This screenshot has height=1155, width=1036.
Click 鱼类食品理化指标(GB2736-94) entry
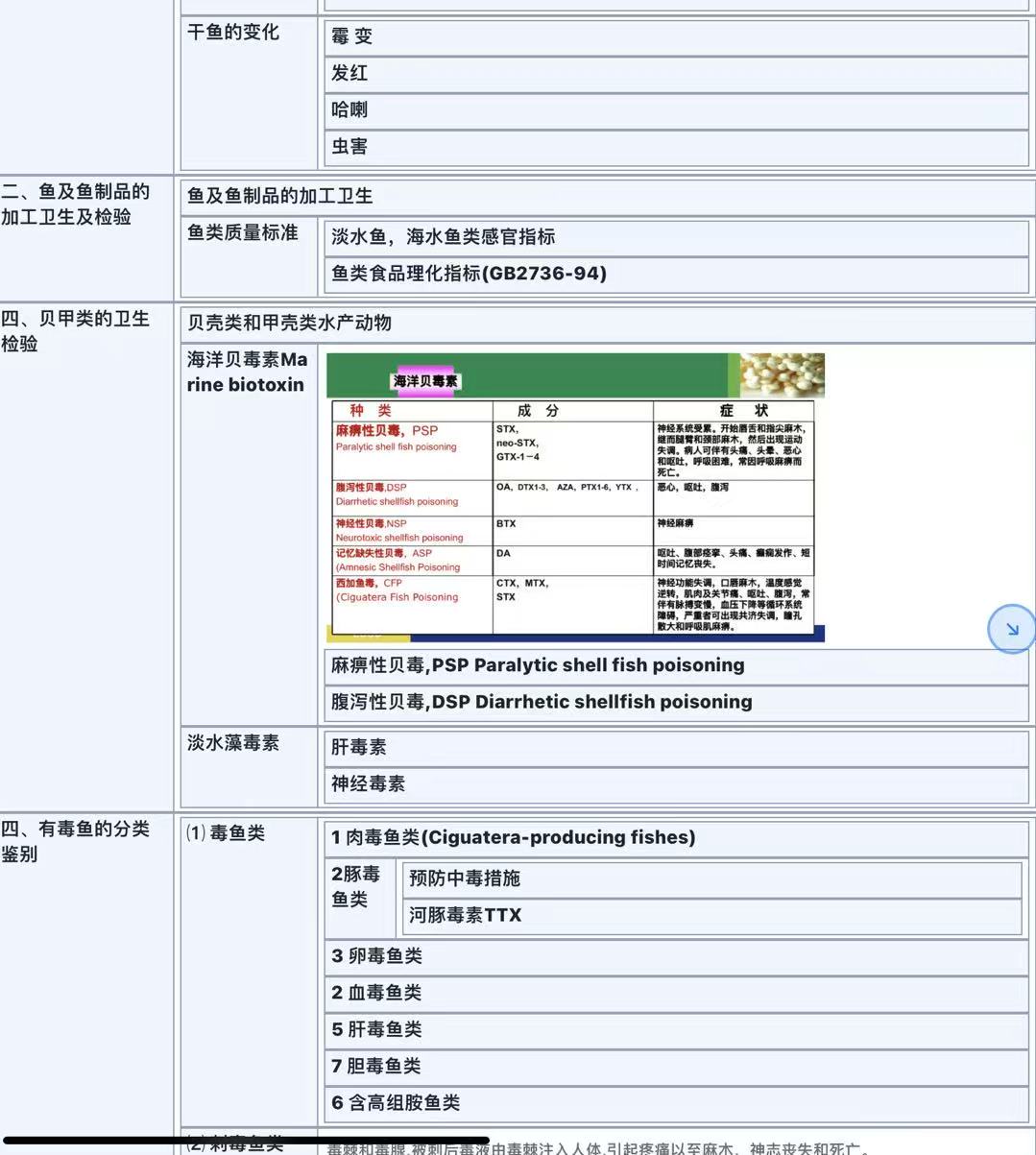(469, 274)
